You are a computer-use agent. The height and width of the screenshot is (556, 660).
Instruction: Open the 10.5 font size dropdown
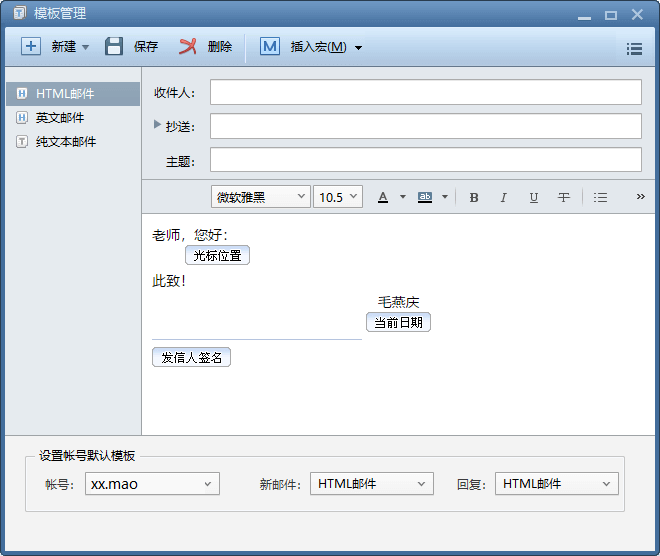tap(338, 197)
